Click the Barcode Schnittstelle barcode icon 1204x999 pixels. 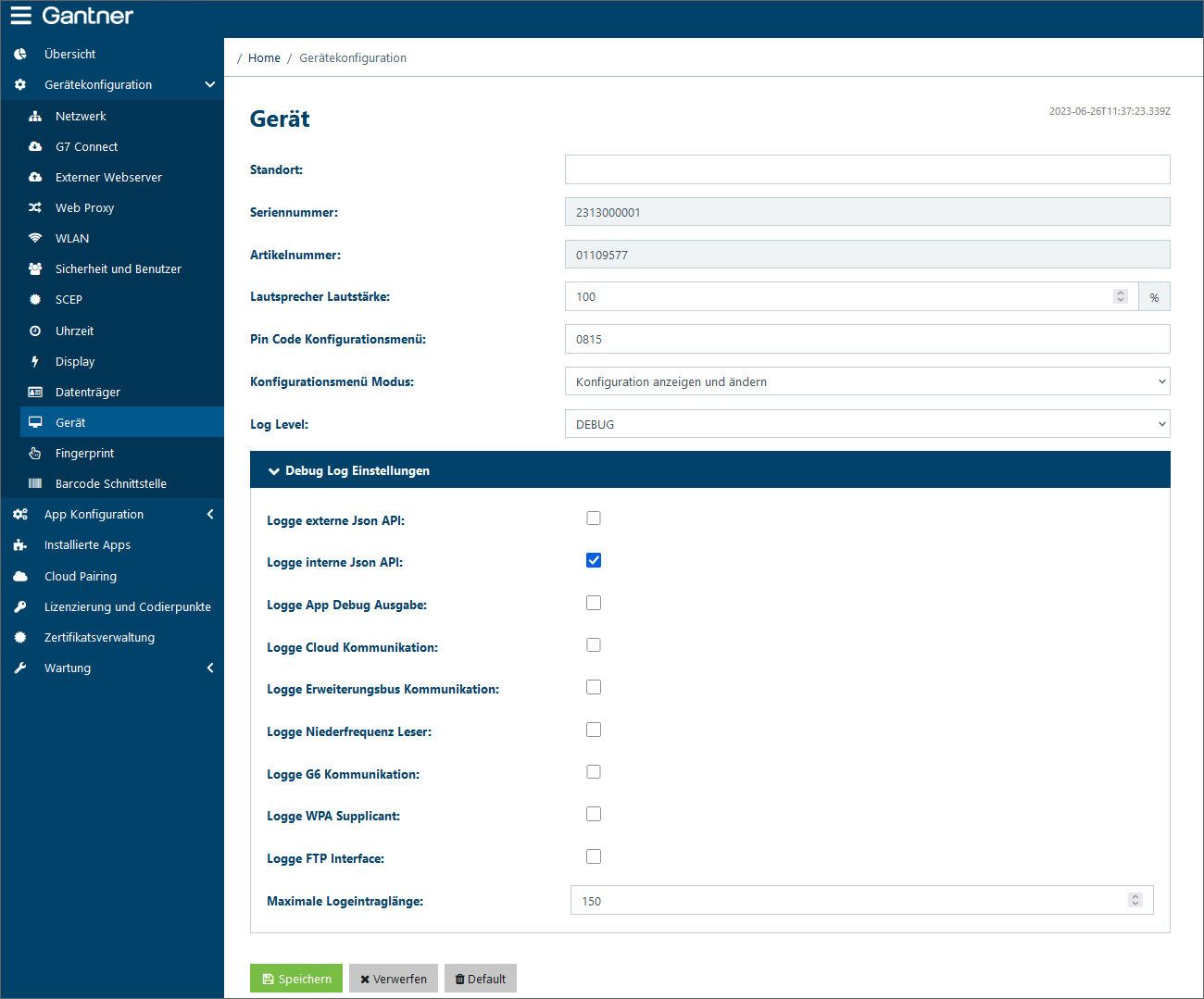[x=35, y=483]
